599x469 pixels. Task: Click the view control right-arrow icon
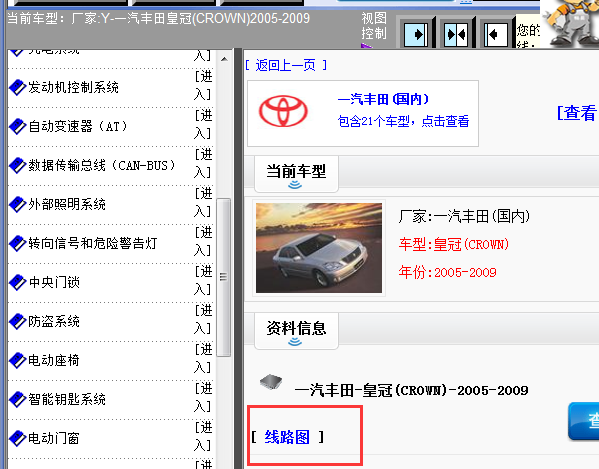coord(416,34)
